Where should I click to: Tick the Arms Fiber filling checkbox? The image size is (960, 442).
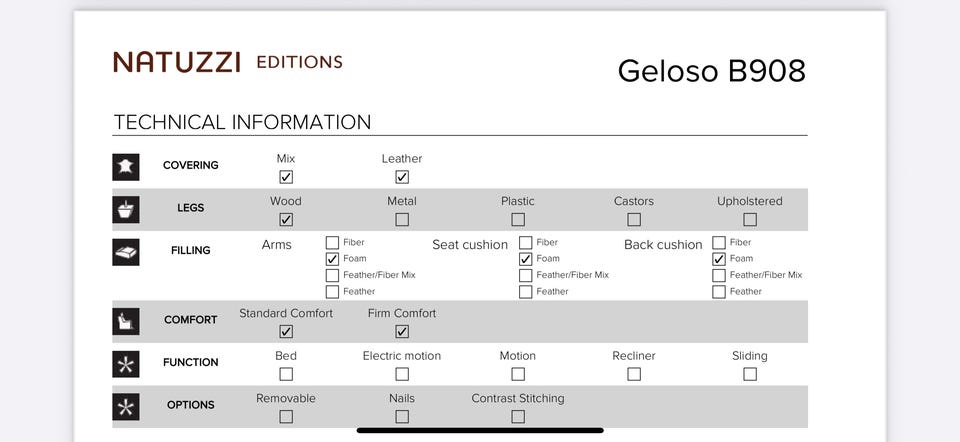point(332,243)
